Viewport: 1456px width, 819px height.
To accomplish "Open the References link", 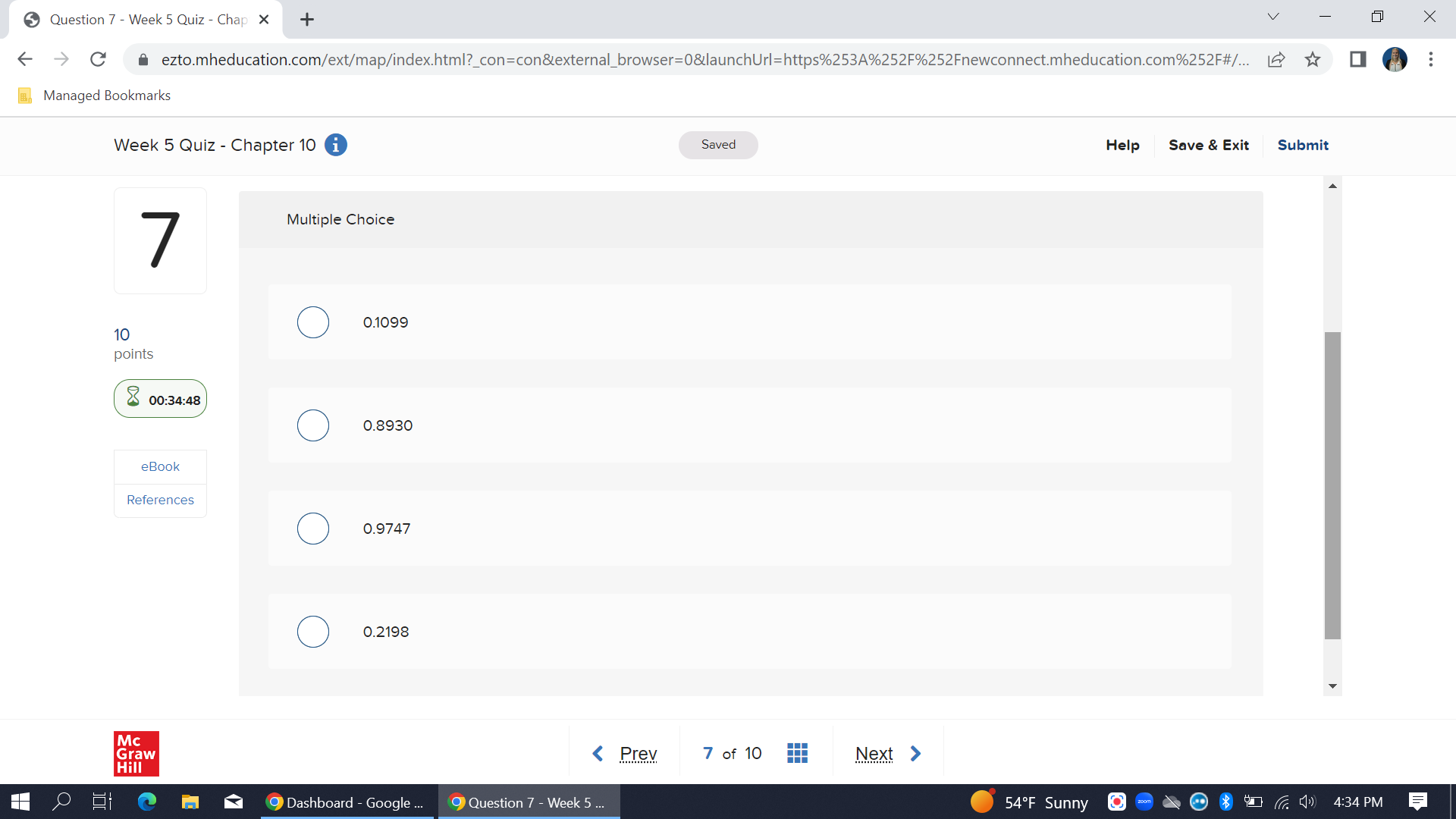I will coord(160,500).
